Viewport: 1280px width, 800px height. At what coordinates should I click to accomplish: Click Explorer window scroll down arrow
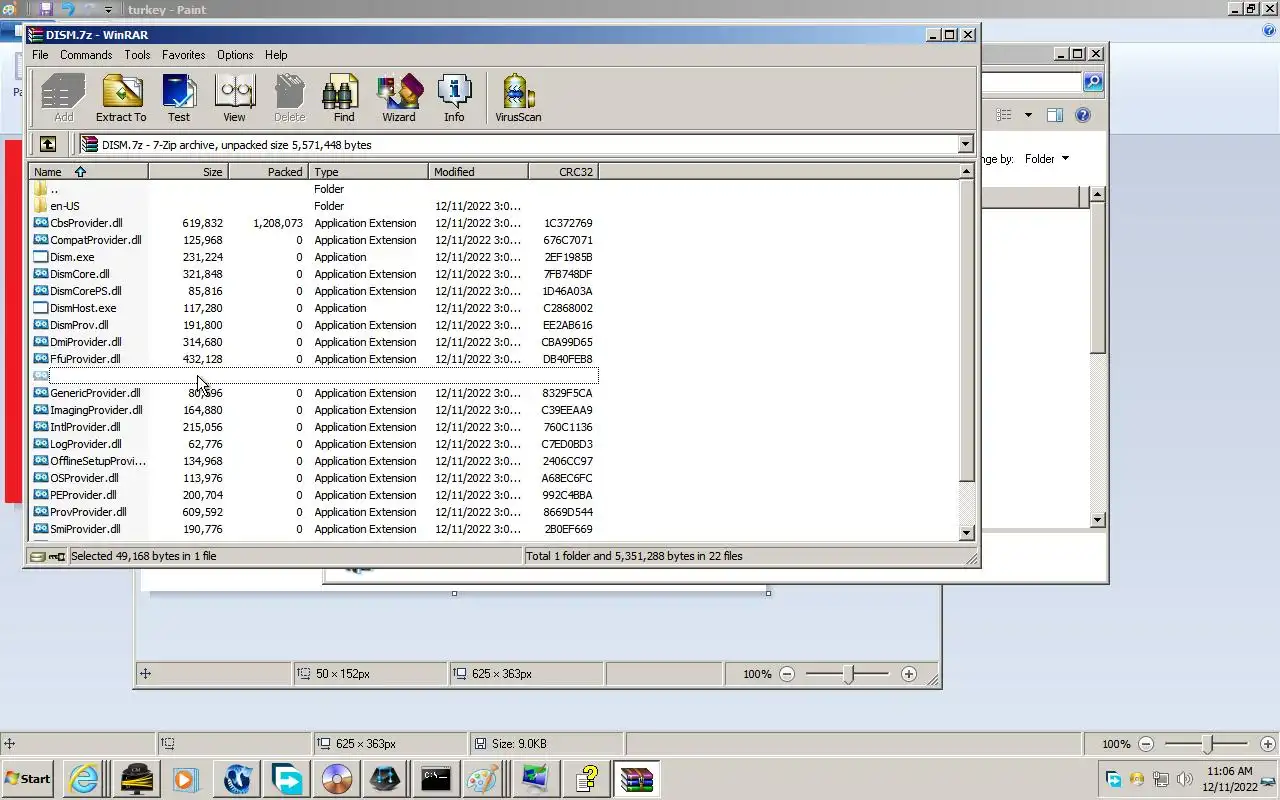pos(1097,520)
